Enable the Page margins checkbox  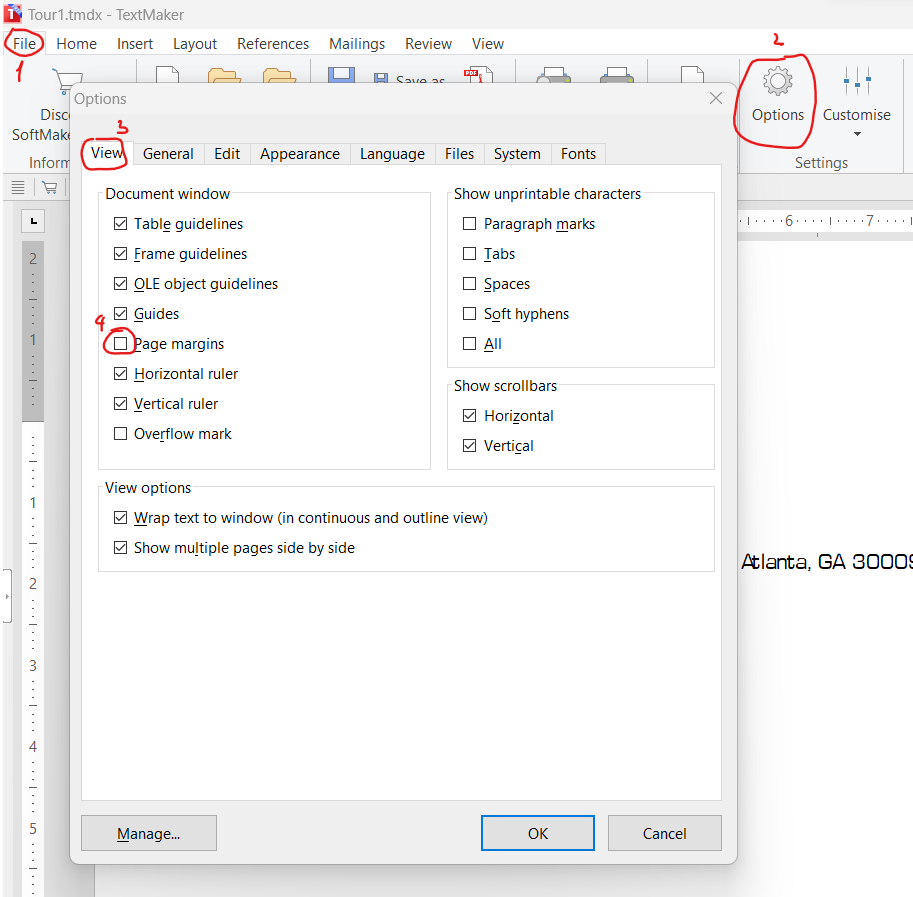click(121, 344)
